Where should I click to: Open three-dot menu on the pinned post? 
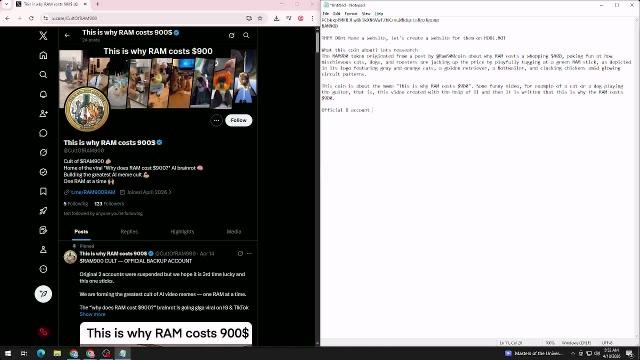point(249,253)
